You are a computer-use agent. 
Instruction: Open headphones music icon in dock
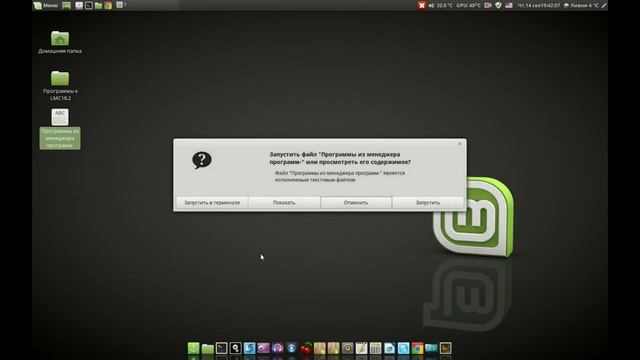[278, 348]
